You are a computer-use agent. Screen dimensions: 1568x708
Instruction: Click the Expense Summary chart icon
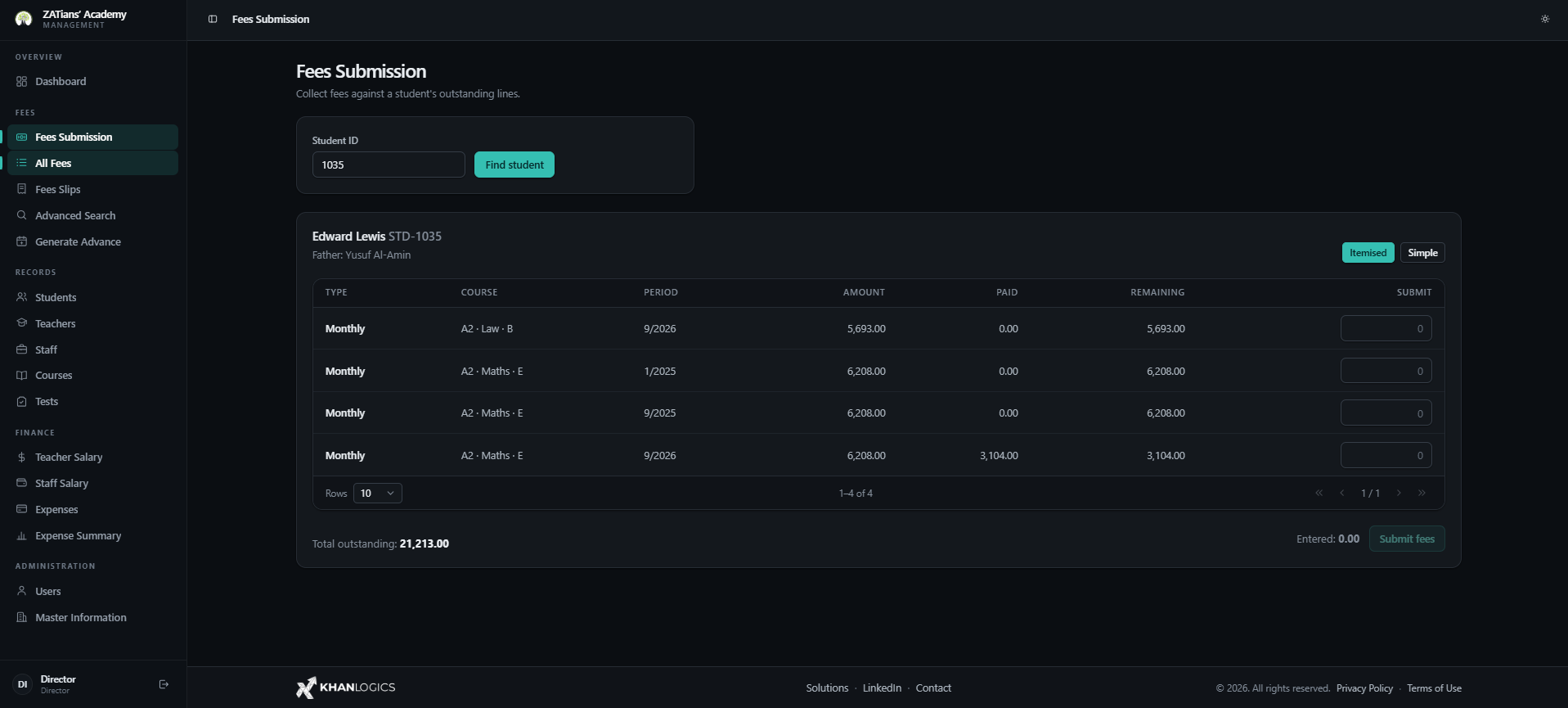click(22, 535)
